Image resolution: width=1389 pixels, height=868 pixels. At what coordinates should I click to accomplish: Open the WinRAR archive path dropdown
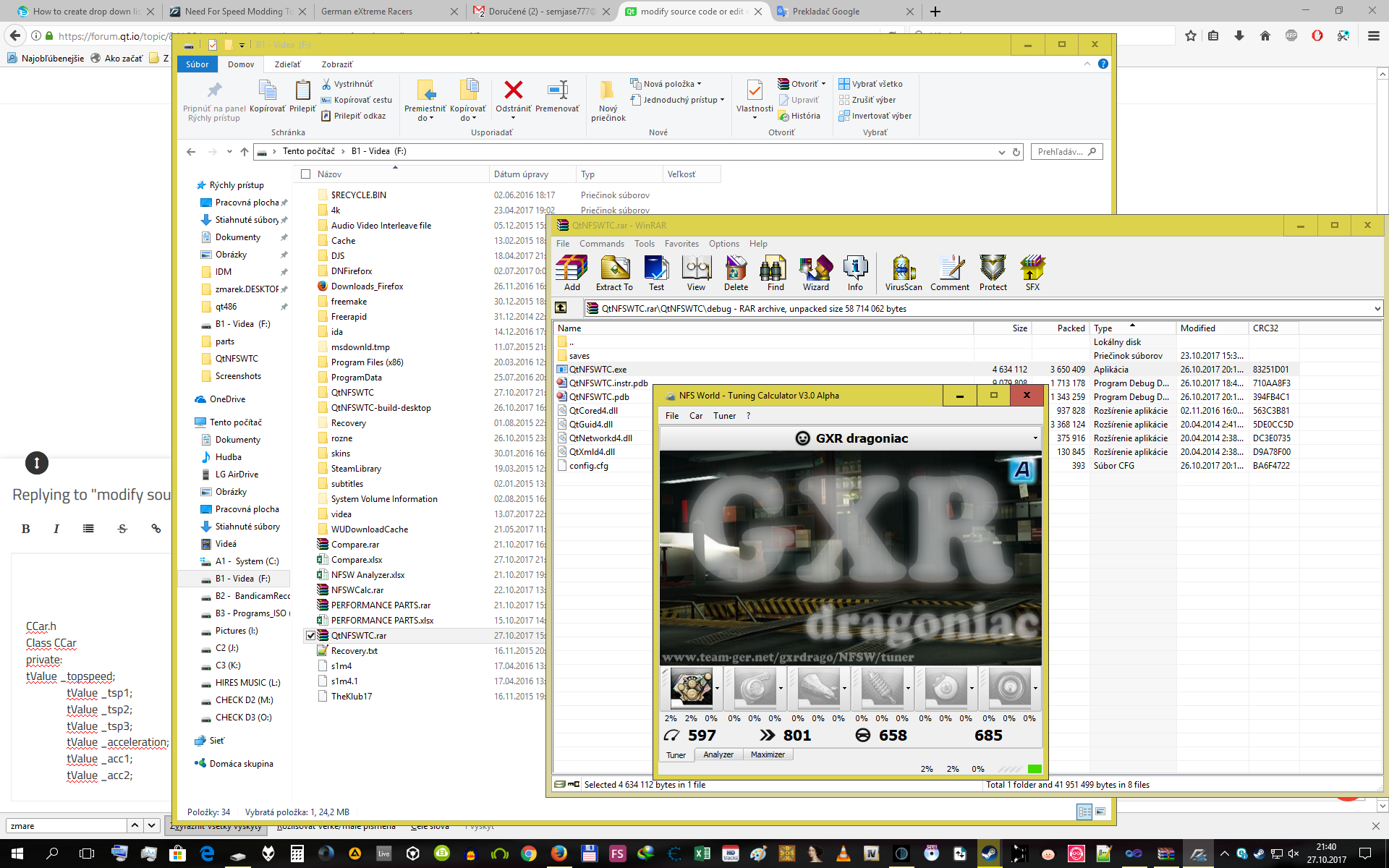point(1377,309)
